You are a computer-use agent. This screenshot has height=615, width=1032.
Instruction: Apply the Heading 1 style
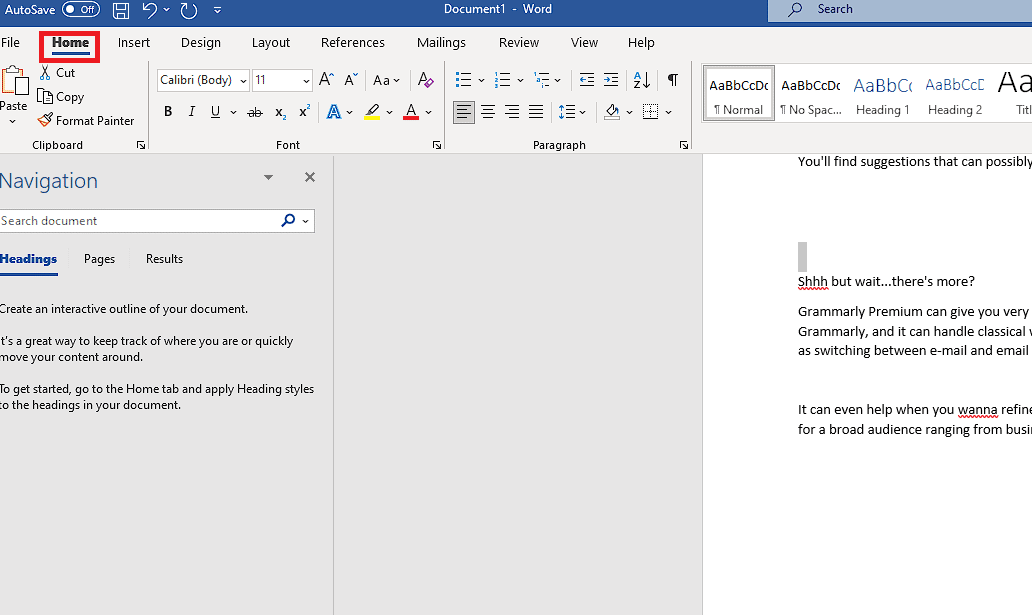click(x=882, y=97)
